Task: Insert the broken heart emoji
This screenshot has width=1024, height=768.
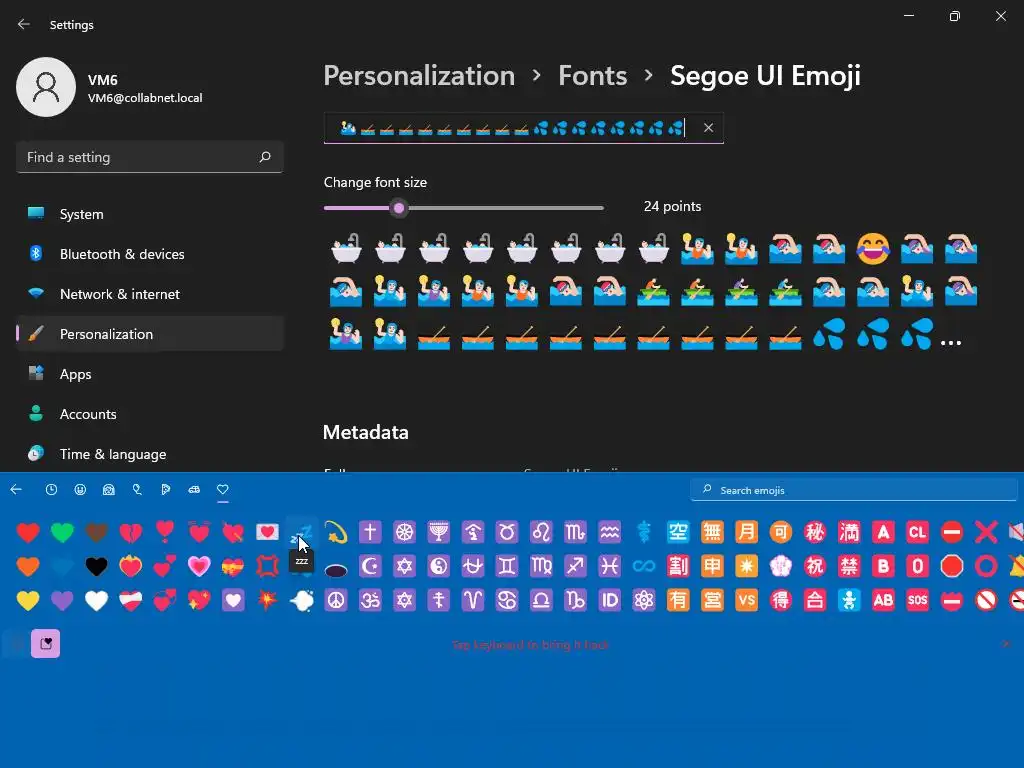Action: (x=131, y=532)
